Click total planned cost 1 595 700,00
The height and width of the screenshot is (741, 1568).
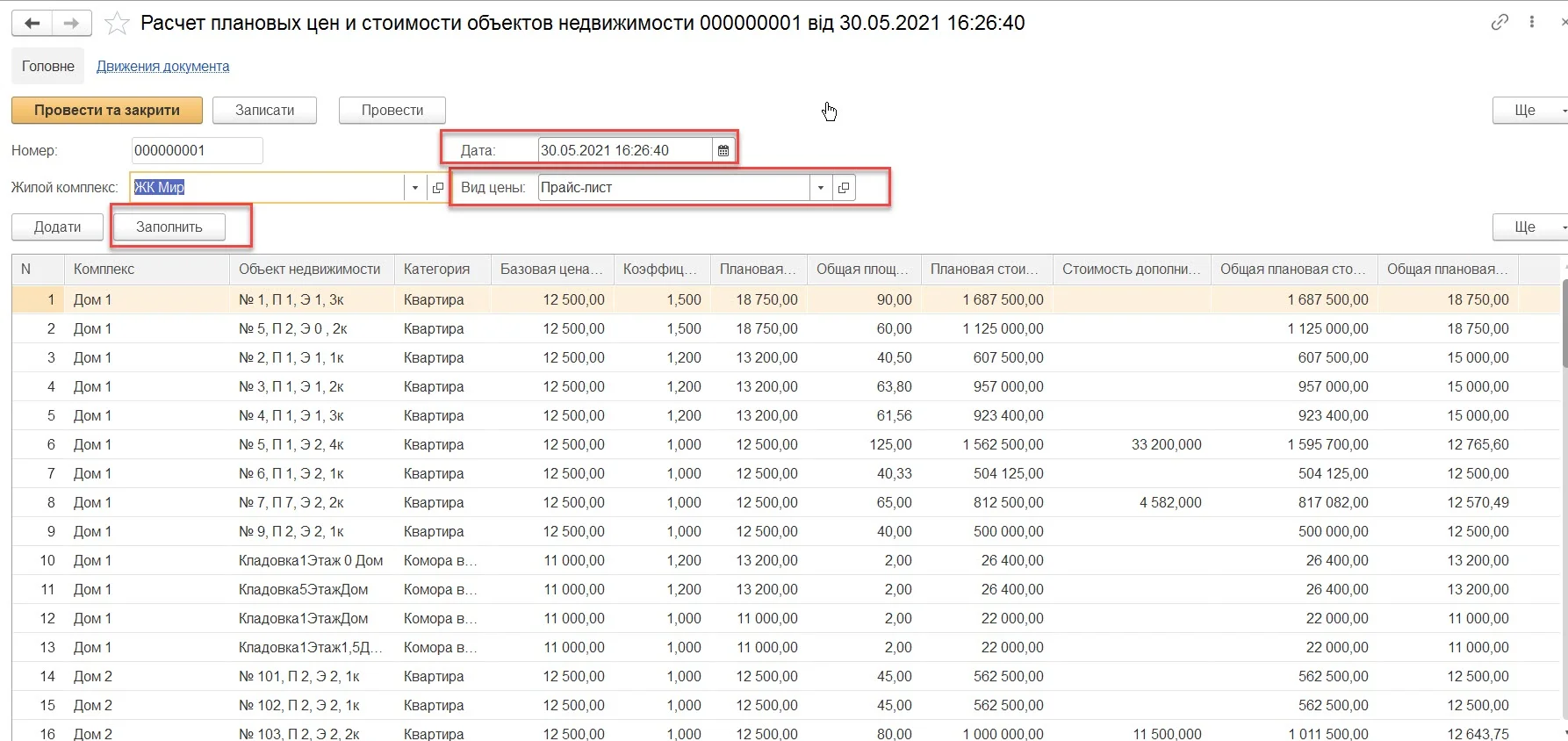tap(1327, 444)
